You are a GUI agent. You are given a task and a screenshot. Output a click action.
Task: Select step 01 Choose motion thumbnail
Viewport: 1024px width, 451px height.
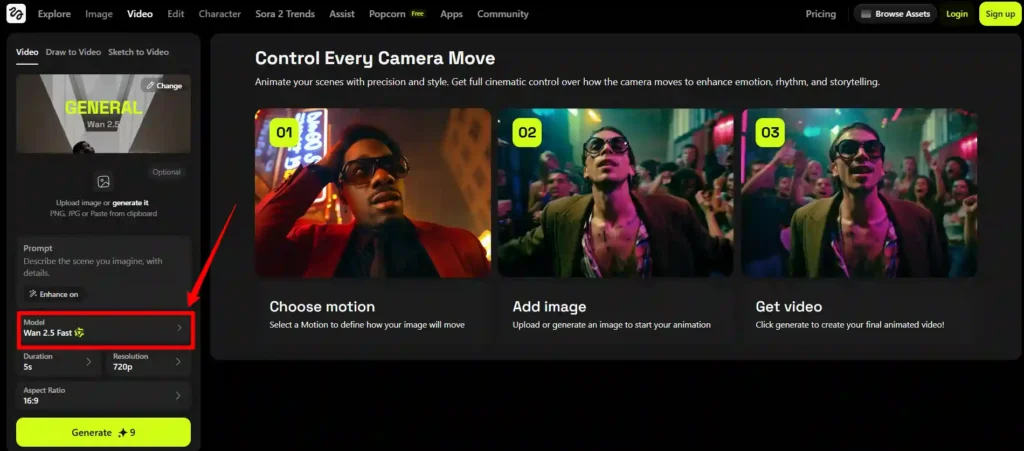[x=373, y=193]
